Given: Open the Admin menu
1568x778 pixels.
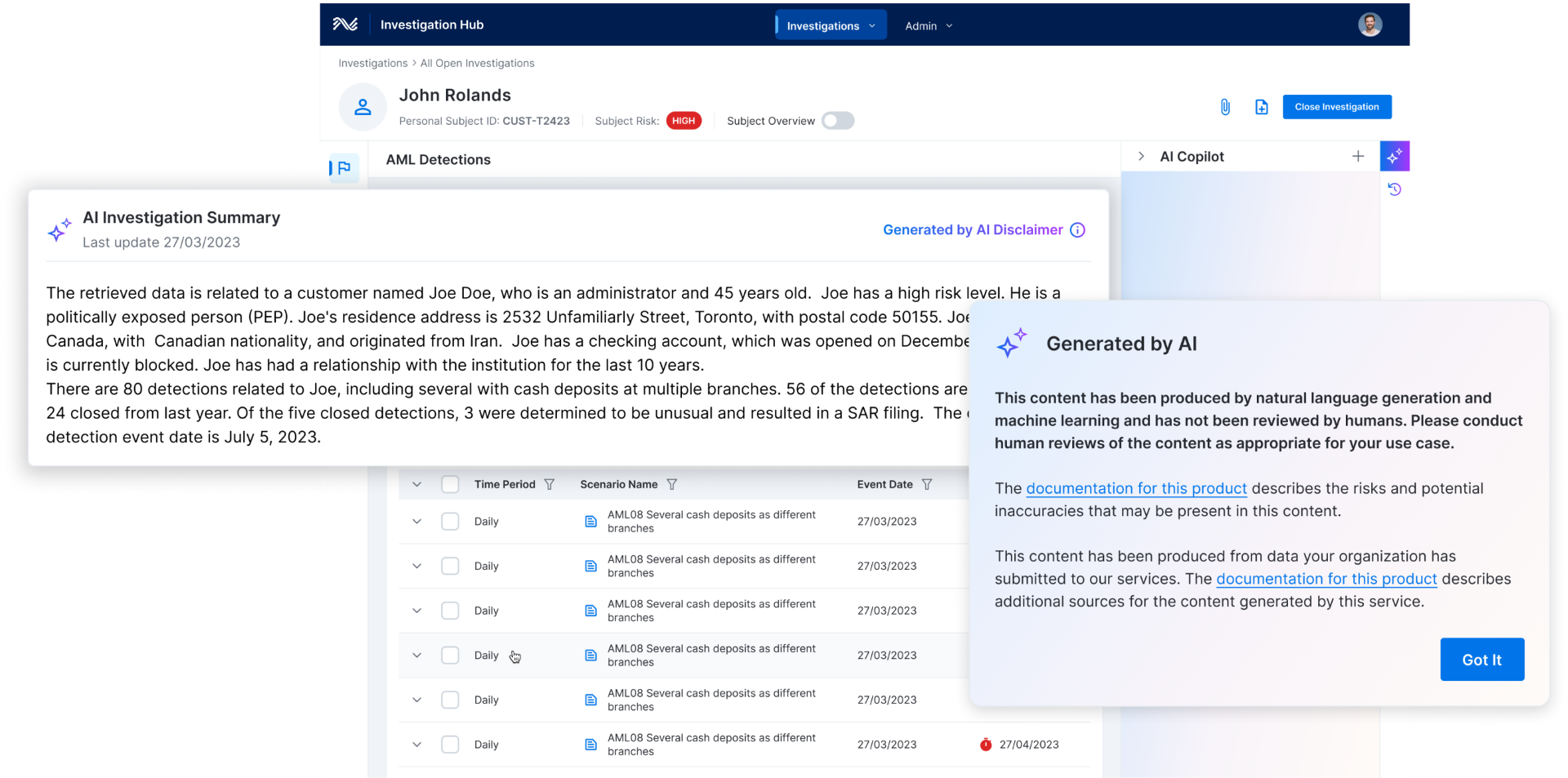Looking at the screenshot, I should tap(929, 26).
